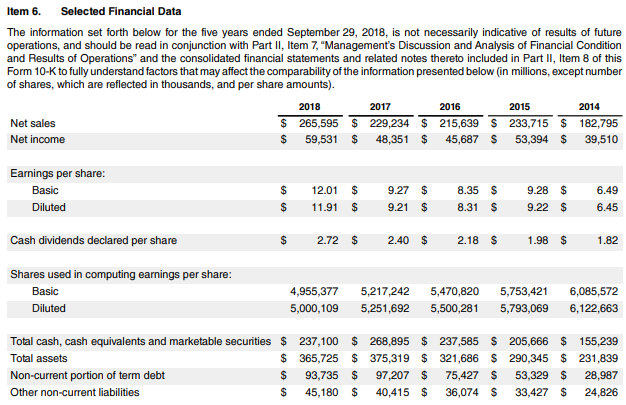Click the 2014 net income value 39,510
This screenshot has width=626, height=405.
[600, 139]
